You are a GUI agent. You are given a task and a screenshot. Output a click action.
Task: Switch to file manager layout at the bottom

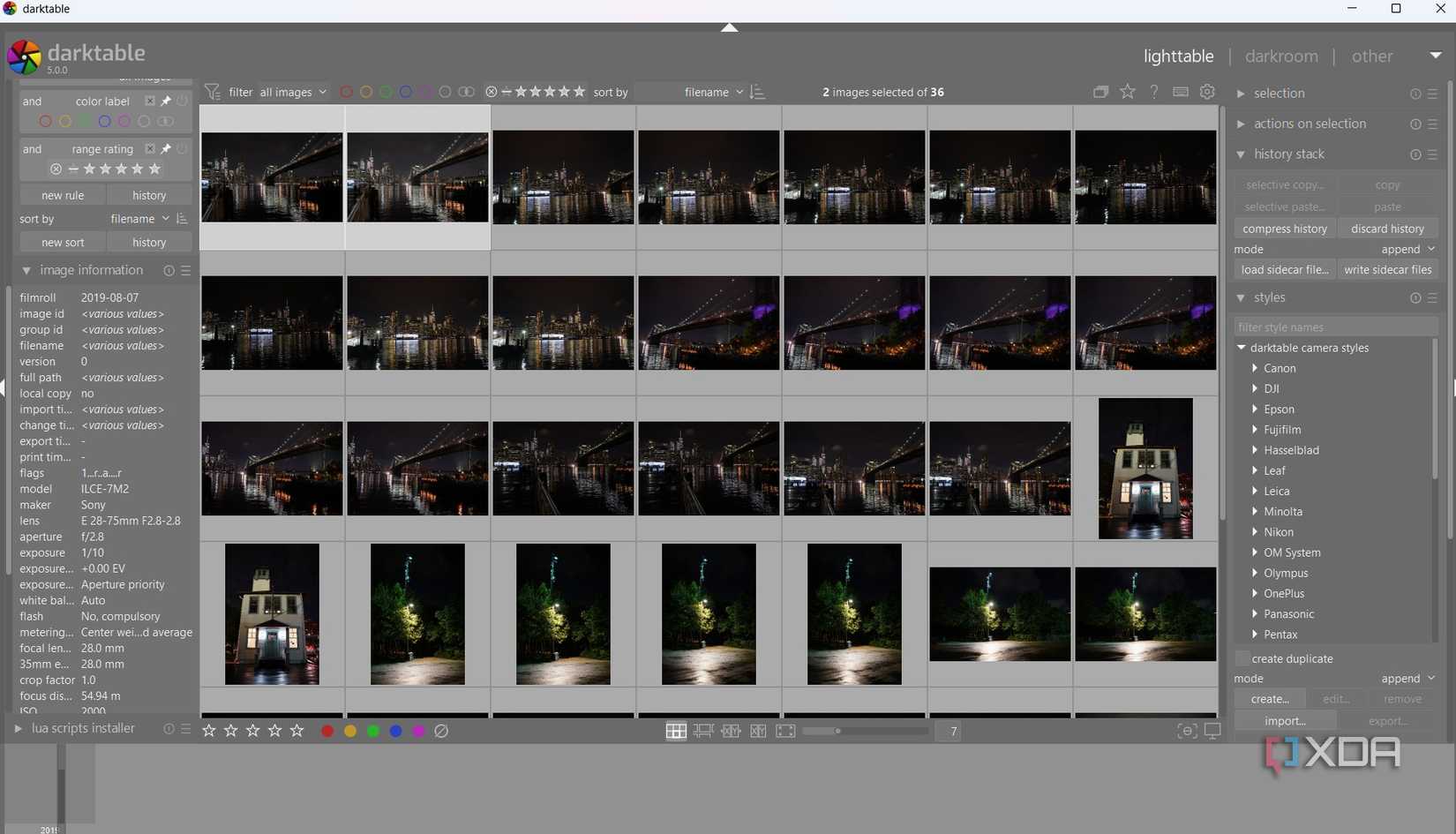click(676, 731)
